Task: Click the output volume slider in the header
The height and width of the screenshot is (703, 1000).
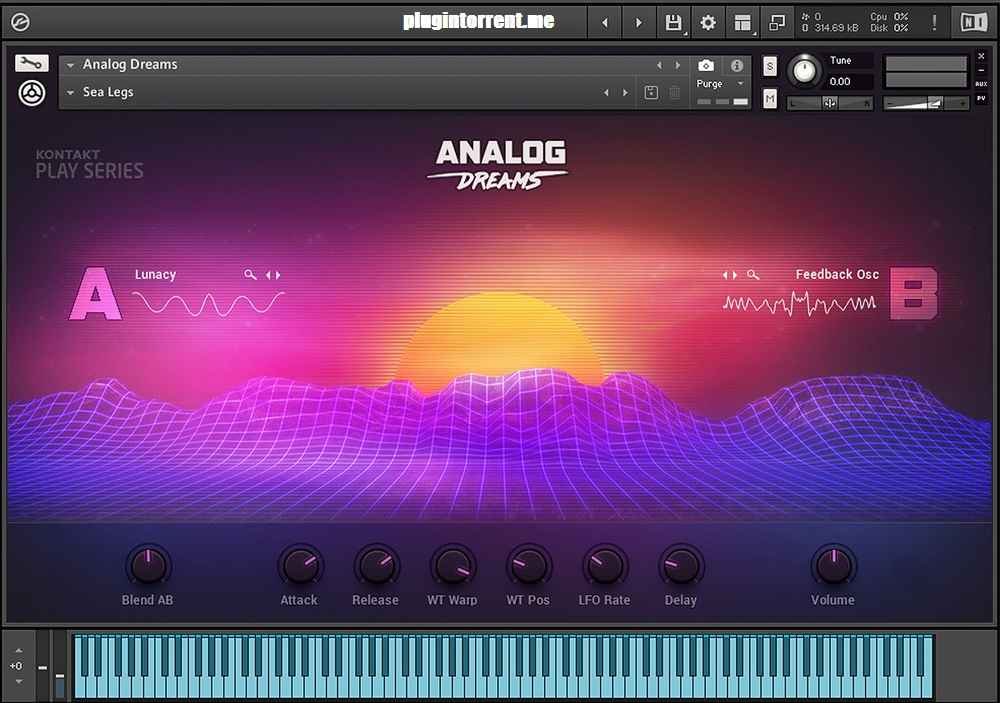Action: pos(926,103)
